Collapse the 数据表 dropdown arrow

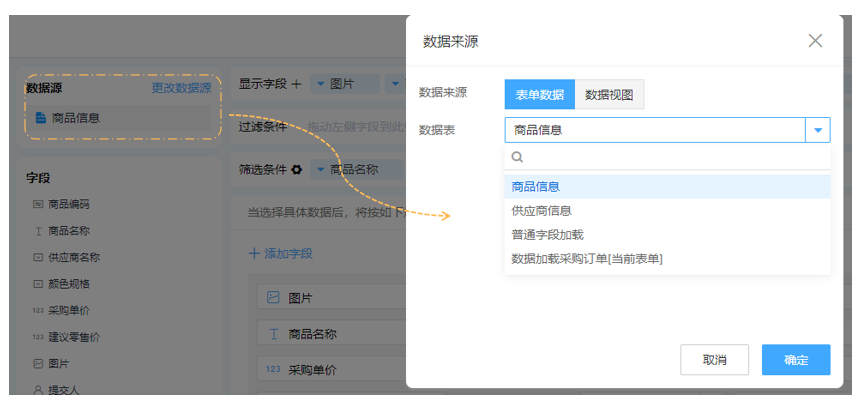click(818, 130)
